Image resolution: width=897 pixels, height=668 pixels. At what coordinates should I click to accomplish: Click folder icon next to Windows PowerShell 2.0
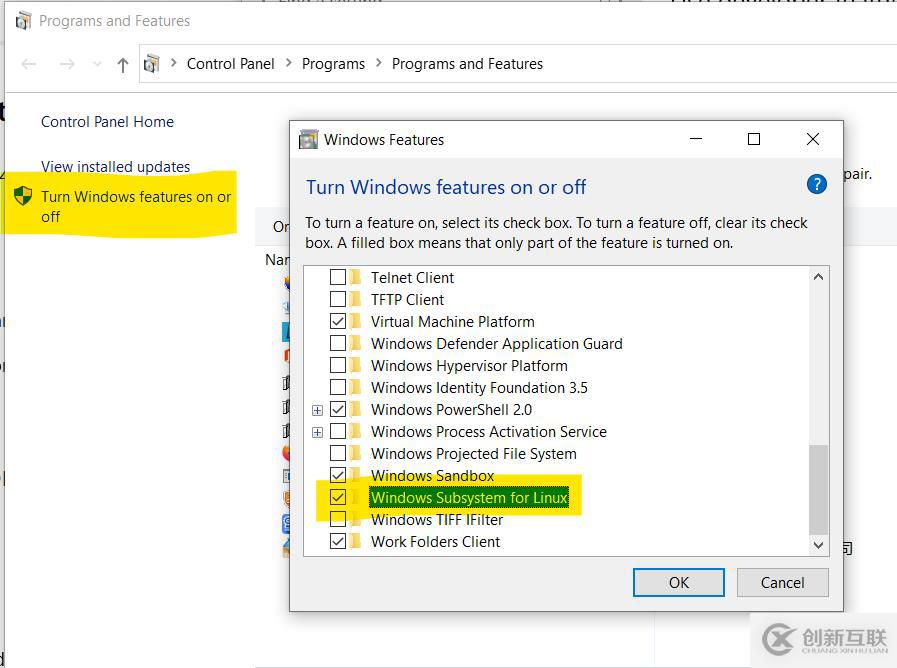tap(355, 409)
